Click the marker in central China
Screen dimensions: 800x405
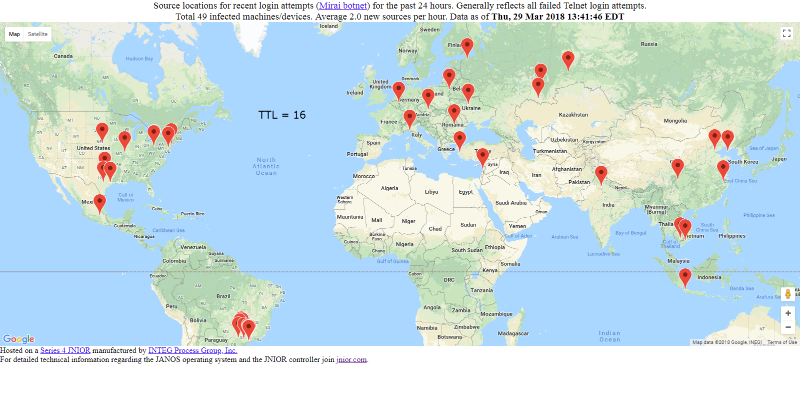pyautogui.click(x=678, y=168)
